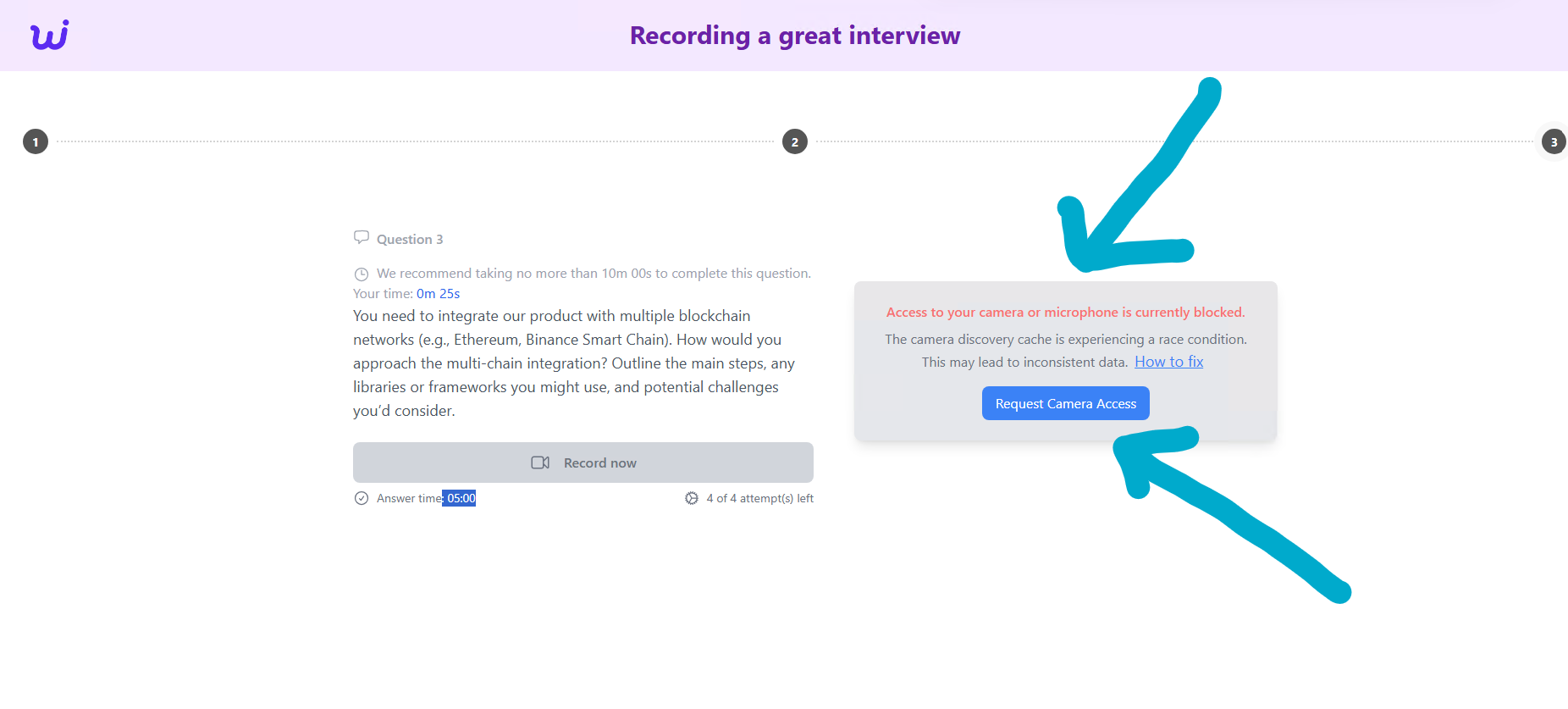The image size is (1568, 709).
Task: Click the clock icon by recommended time
Action: (362, 274)
